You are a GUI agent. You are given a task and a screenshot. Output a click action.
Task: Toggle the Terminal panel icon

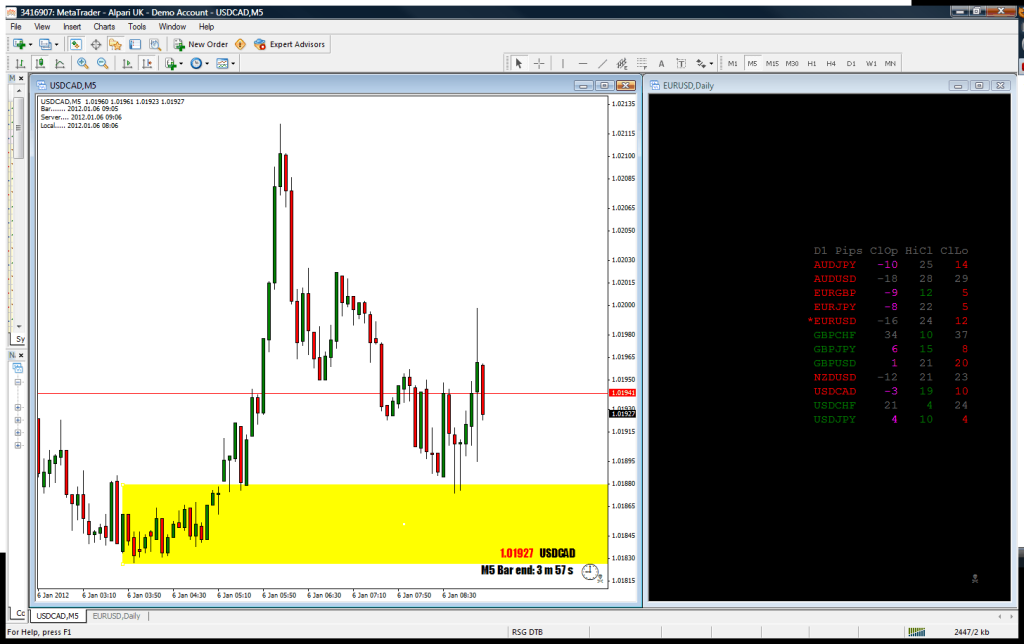pyautogui.click(x=135, y=44)
